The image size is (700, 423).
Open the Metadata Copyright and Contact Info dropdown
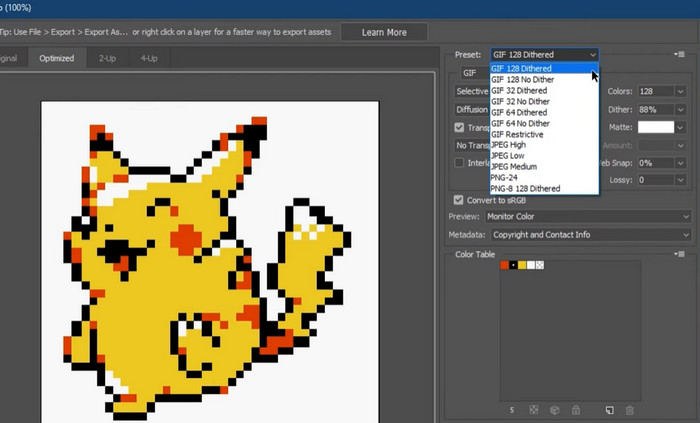pyautogui.click(x=591, y=235)
